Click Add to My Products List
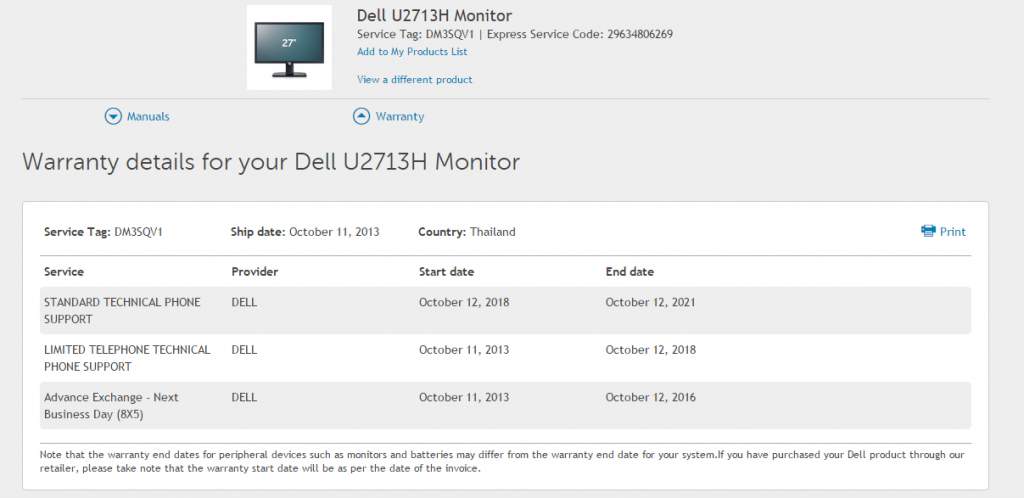 412,52
